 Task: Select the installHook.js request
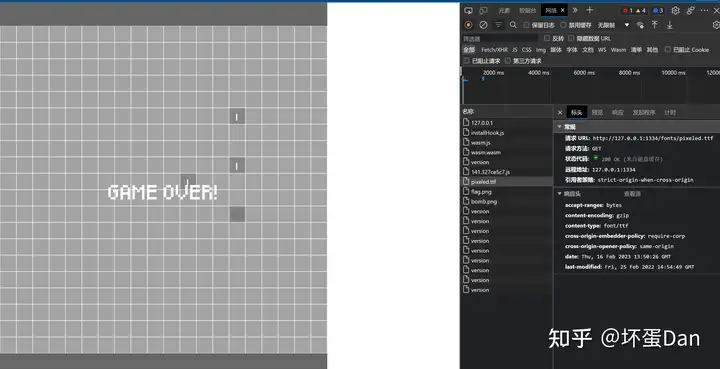507,133
